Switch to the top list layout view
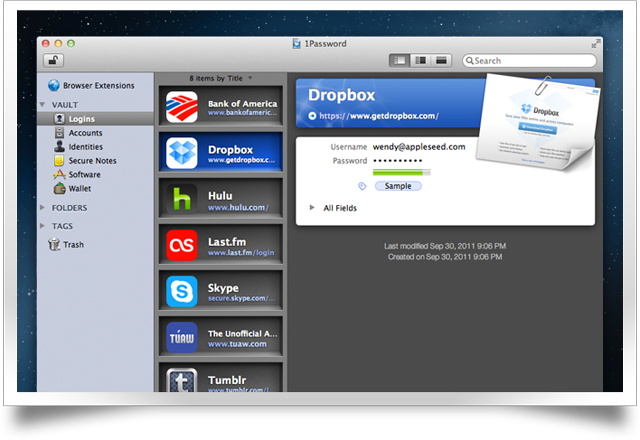This screenshot has width=640, height=440. tap(441, 61)
